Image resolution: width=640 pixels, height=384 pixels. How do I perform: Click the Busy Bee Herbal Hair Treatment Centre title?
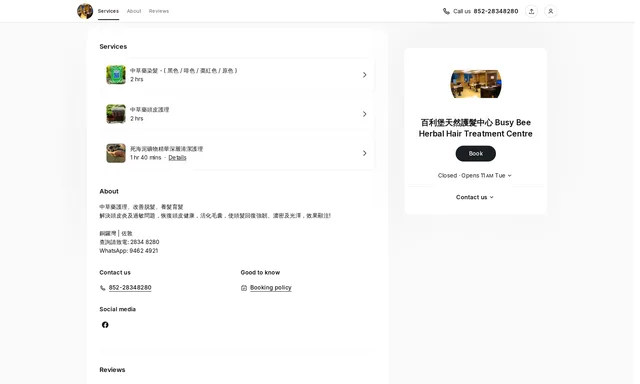[x=476, y=128]
